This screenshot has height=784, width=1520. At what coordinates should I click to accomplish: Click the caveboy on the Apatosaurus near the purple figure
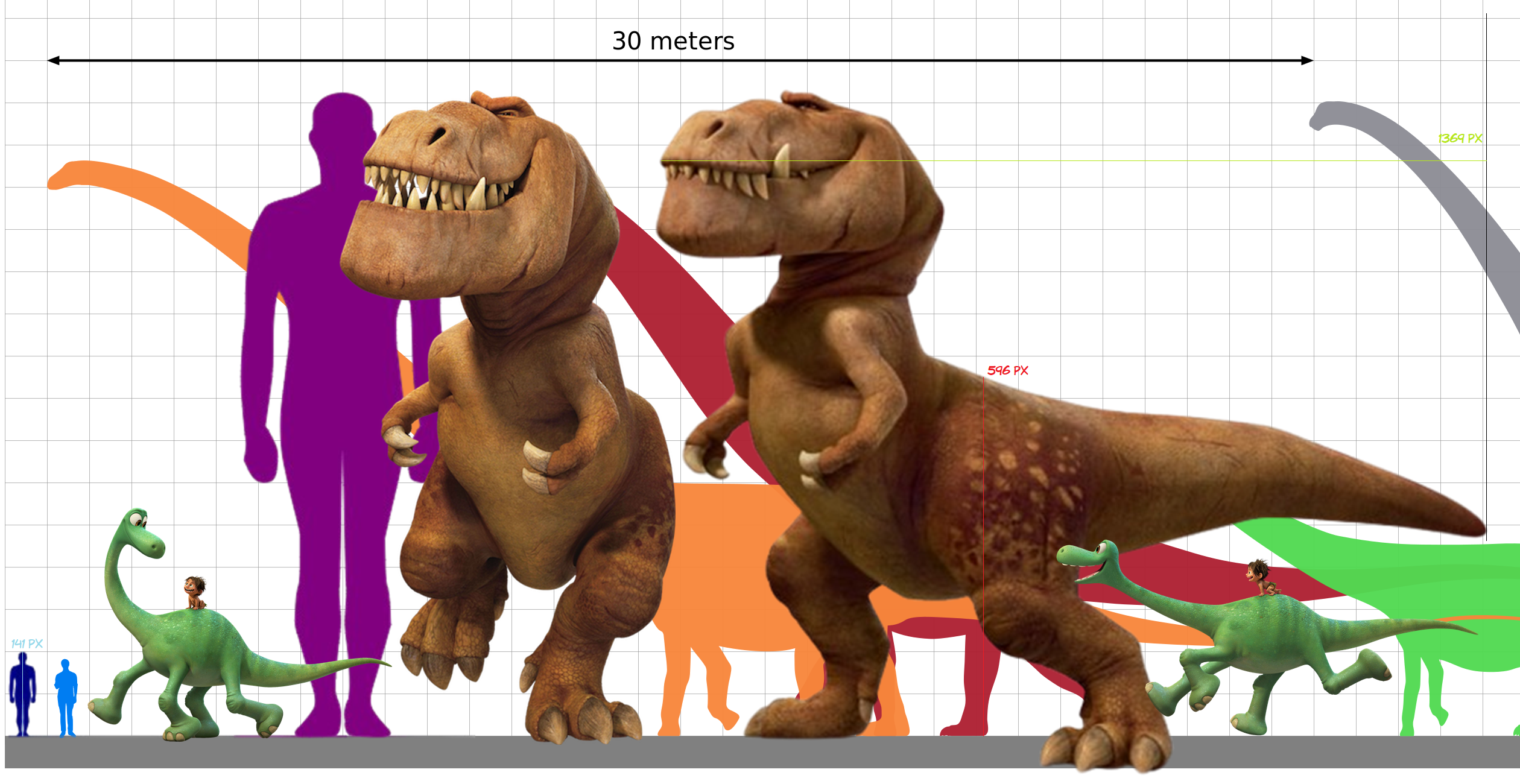coord(195,593)
